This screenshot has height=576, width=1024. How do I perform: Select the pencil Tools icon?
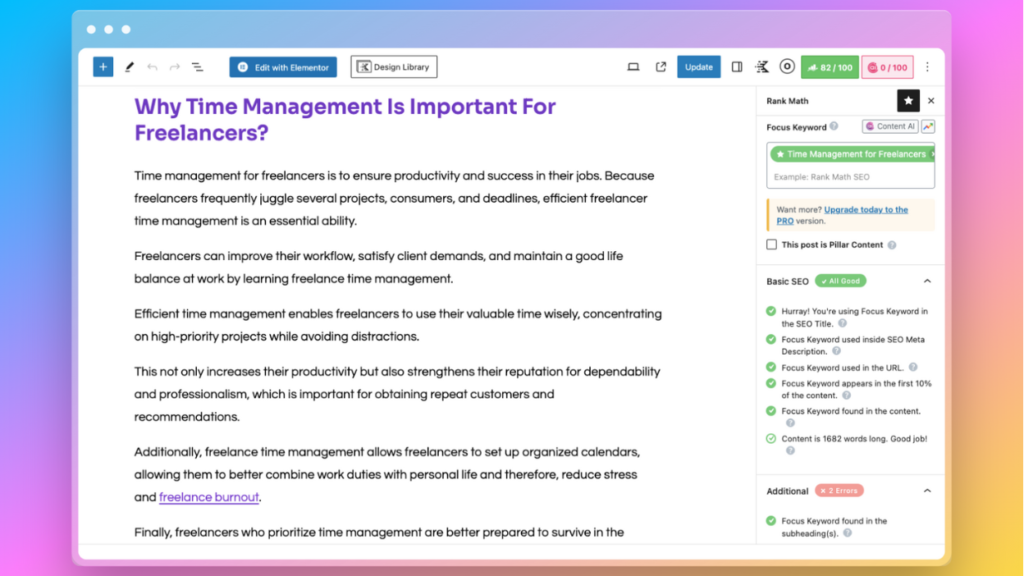[129, 67]
